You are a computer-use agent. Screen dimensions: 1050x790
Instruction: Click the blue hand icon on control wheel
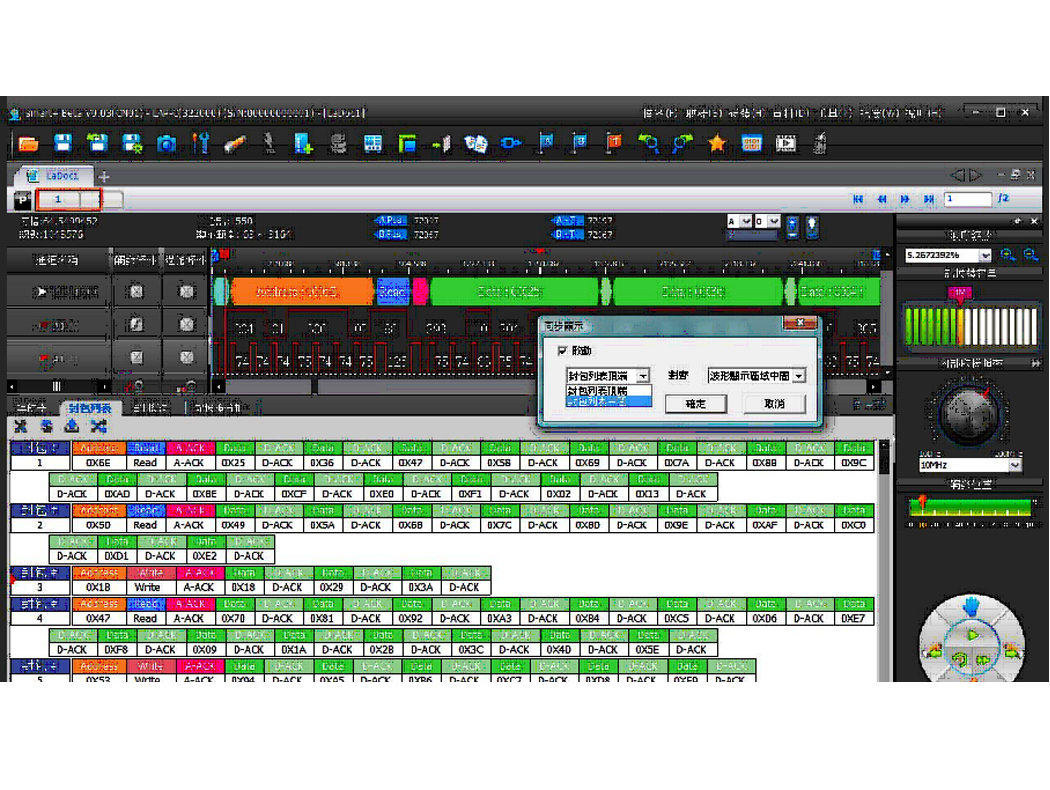coord(971,606)
